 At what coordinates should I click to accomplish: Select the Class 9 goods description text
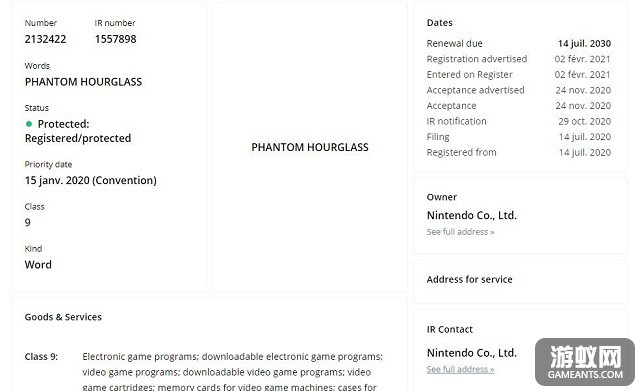point(232,372)
